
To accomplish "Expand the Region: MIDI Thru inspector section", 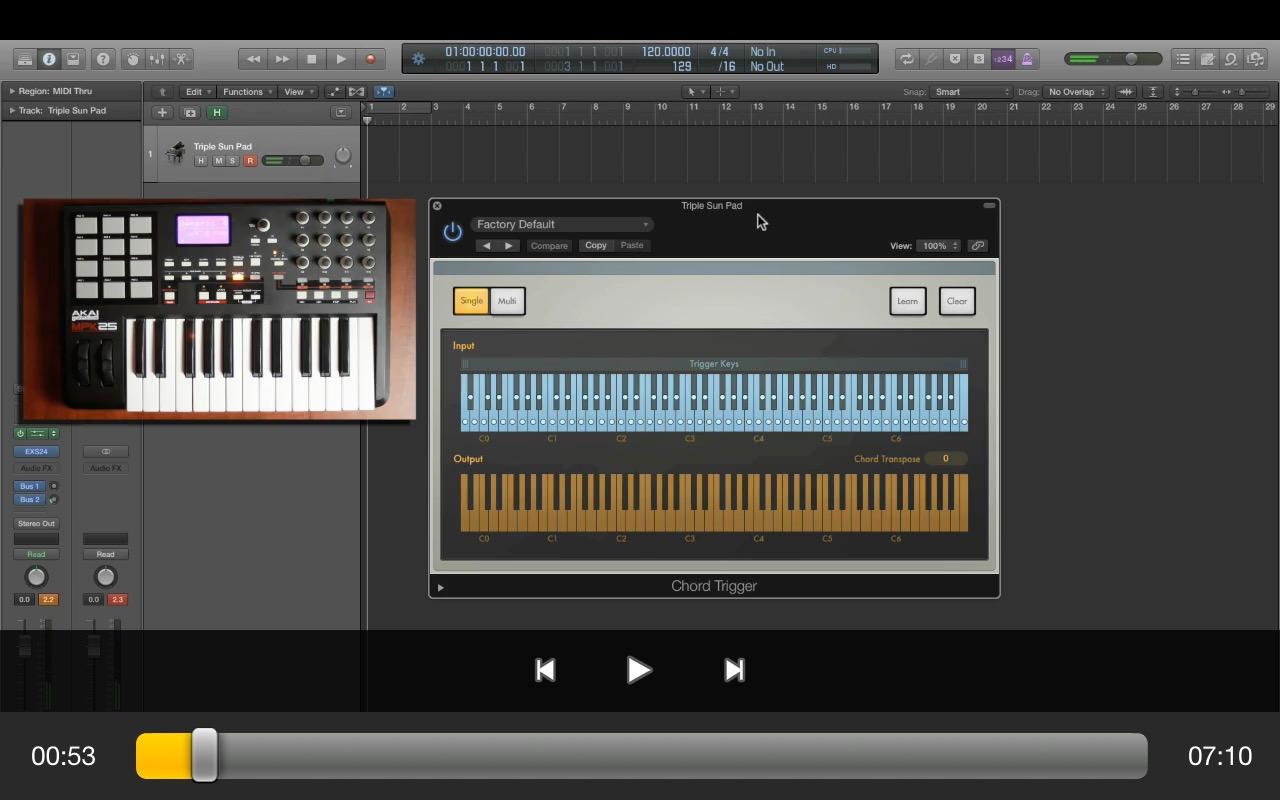I will 12,91.
